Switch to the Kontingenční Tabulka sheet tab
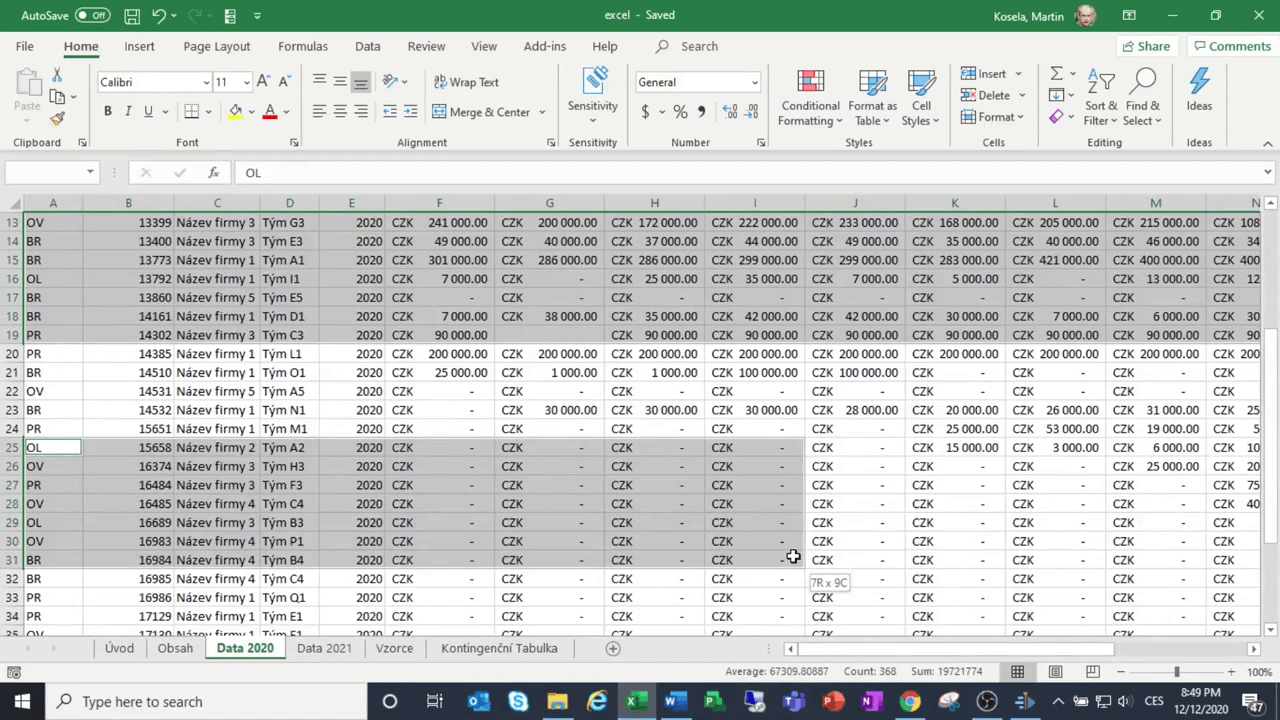Image resolution: width=1280 pixels, height=720 pixels. tap(499, 648)
